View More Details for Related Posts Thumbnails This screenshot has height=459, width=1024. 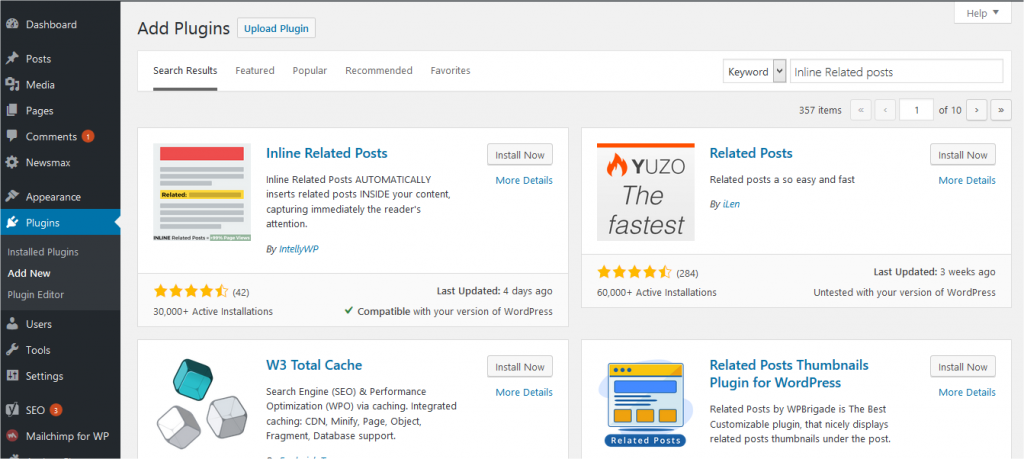click(x=967, y=392)
